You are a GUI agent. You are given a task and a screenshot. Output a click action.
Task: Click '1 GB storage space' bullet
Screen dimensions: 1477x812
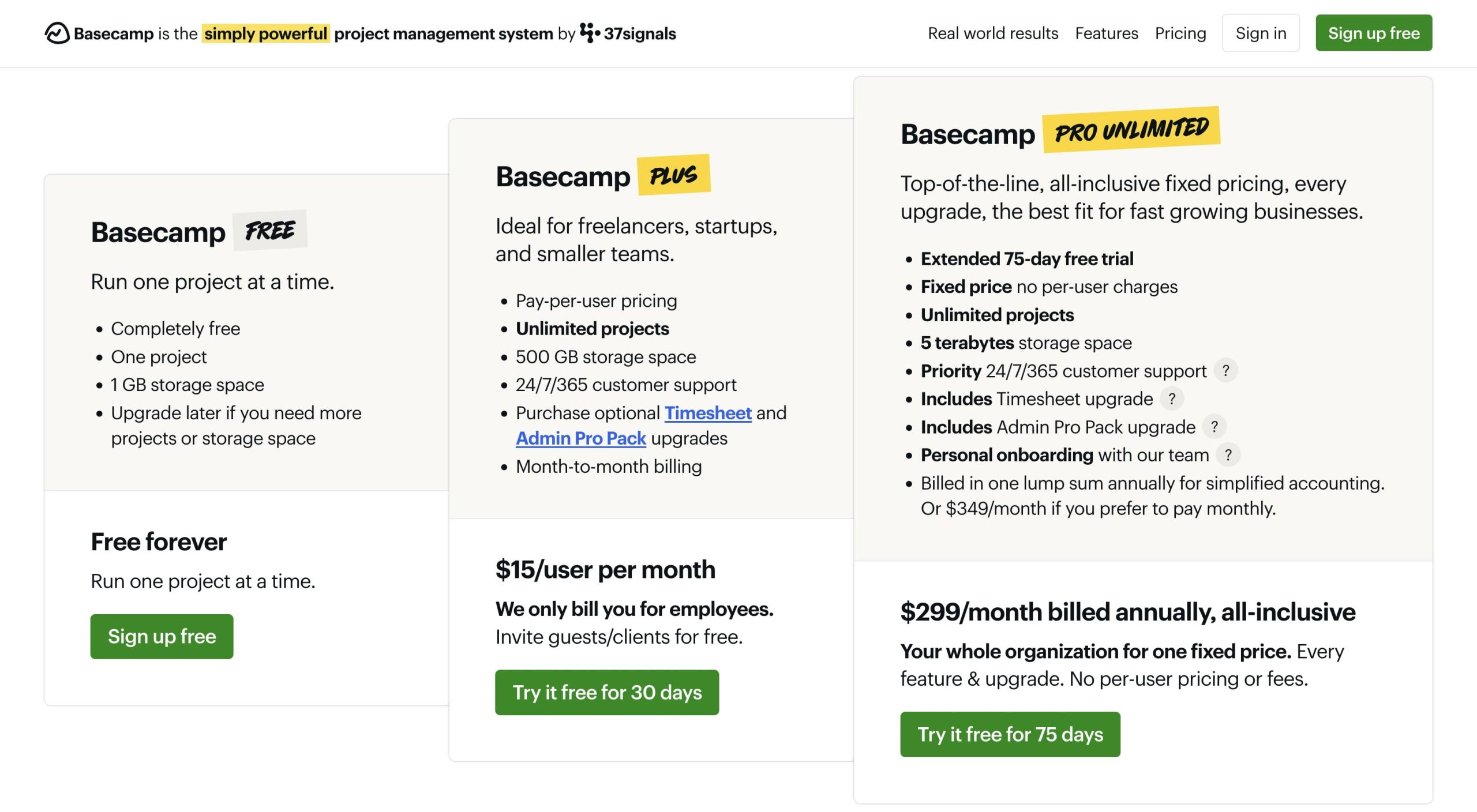(x=188, y=385)
